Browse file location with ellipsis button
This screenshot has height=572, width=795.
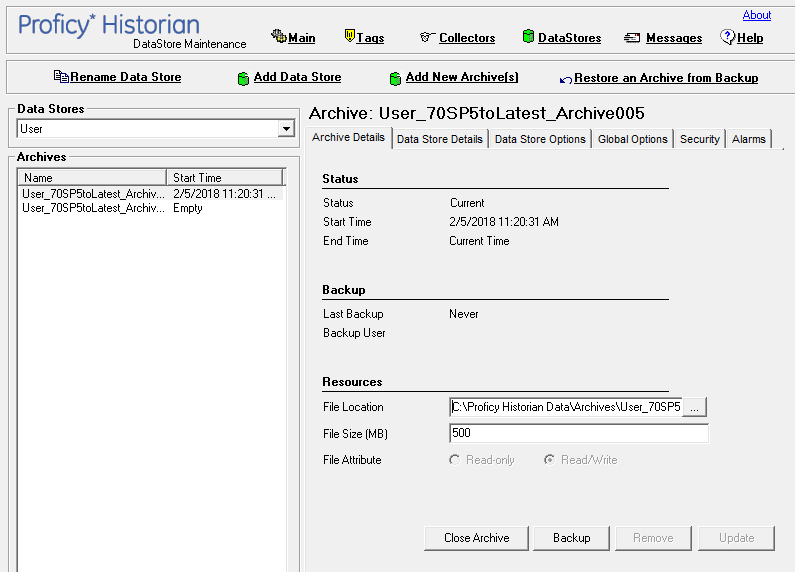(694, 407)
